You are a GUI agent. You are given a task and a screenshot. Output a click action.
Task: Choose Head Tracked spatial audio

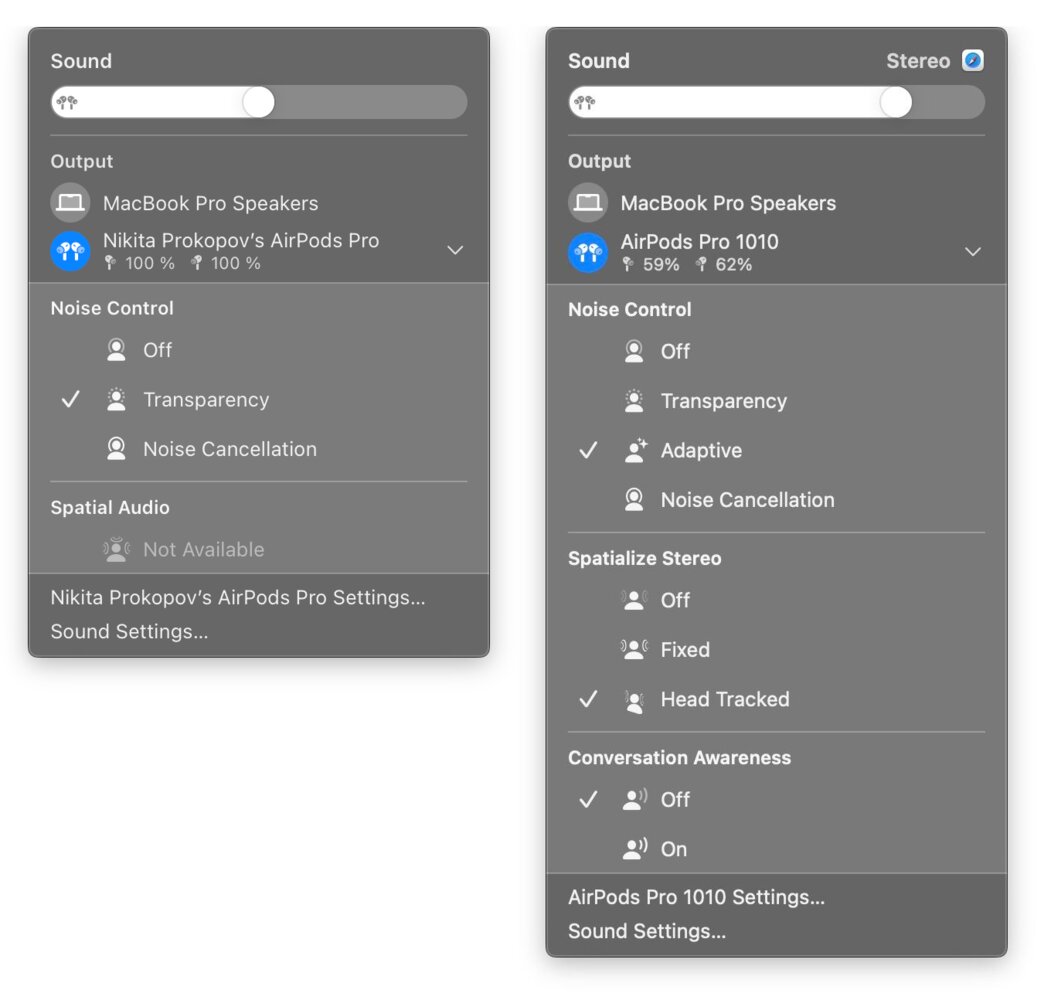[776, 699]
